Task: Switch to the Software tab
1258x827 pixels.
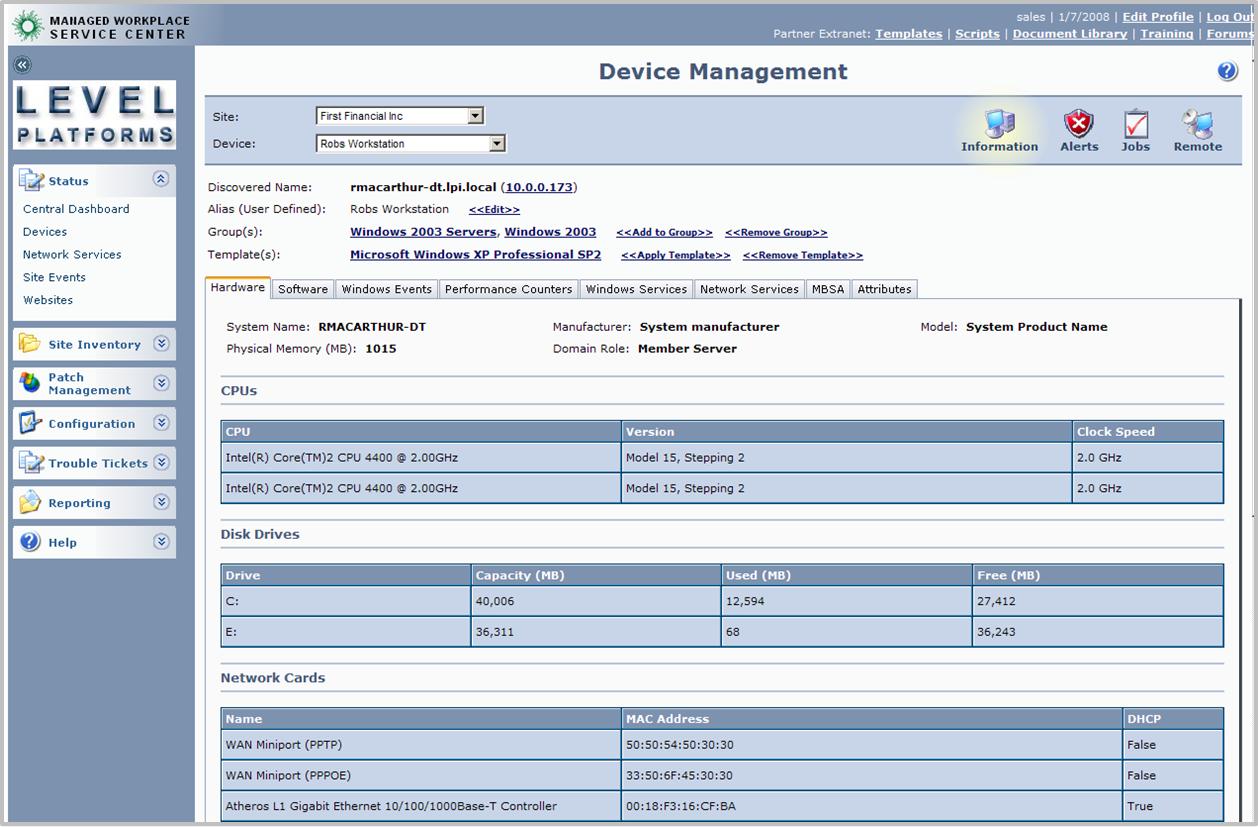Action: [302, 288]
